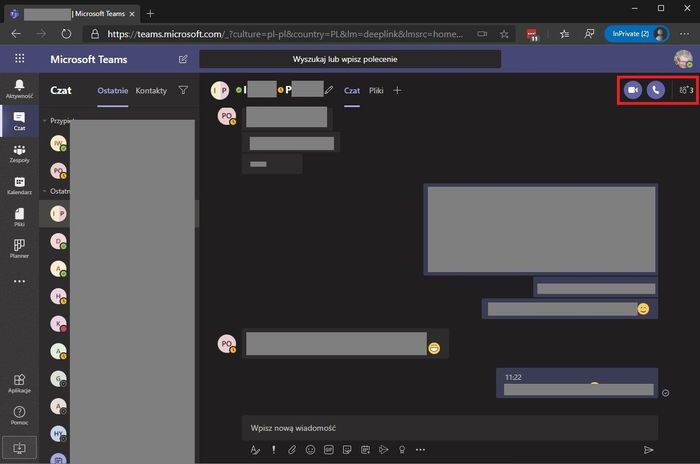Start a video call
This screenshot has width=700, height=464.
click(633, 90)
